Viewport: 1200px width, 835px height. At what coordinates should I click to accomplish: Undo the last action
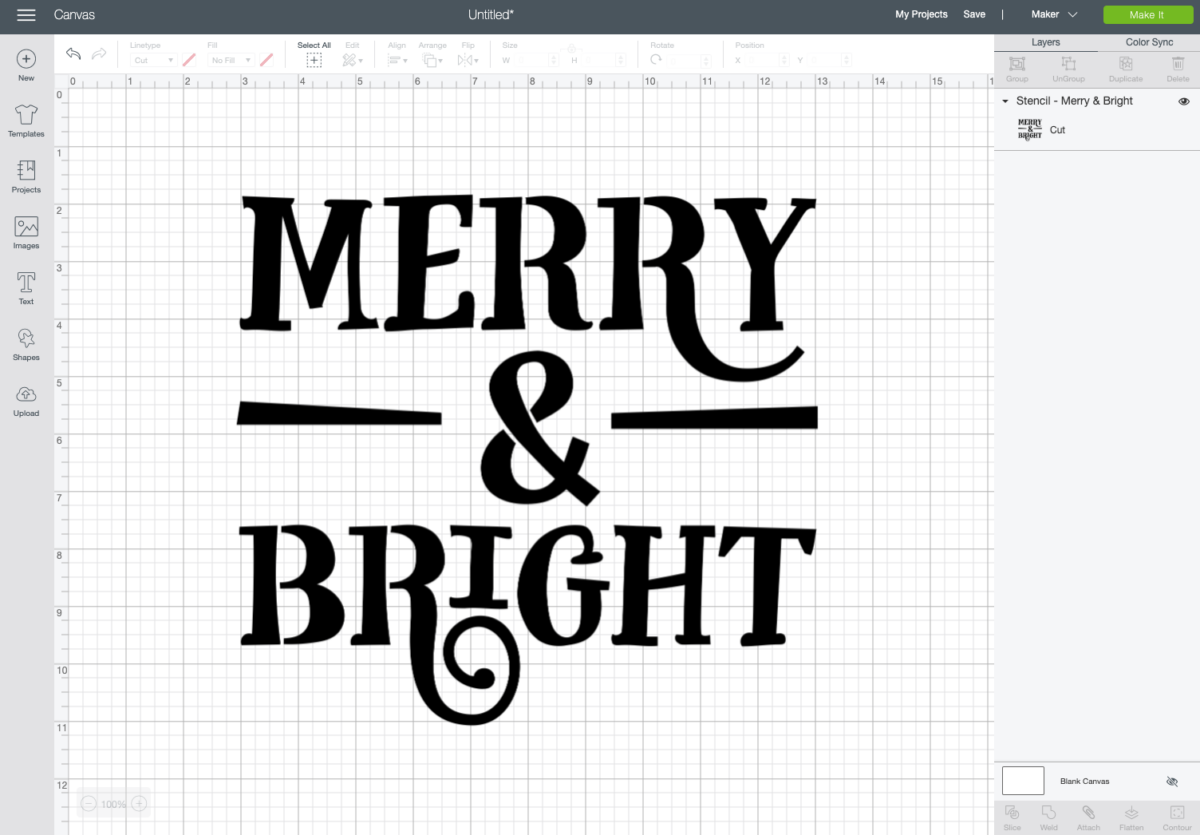click(73, 54)
